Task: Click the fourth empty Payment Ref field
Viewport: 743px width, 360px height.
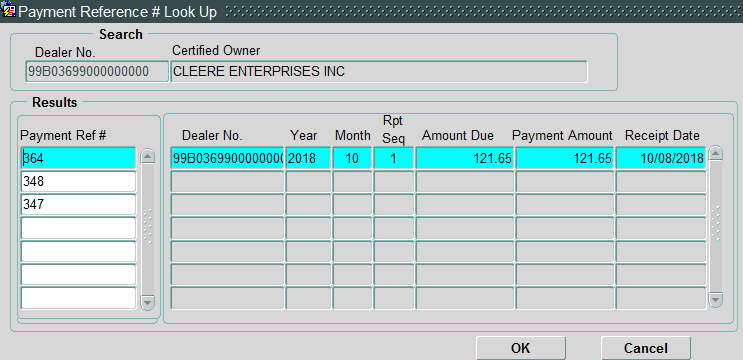Action: (x=78, y=297)
